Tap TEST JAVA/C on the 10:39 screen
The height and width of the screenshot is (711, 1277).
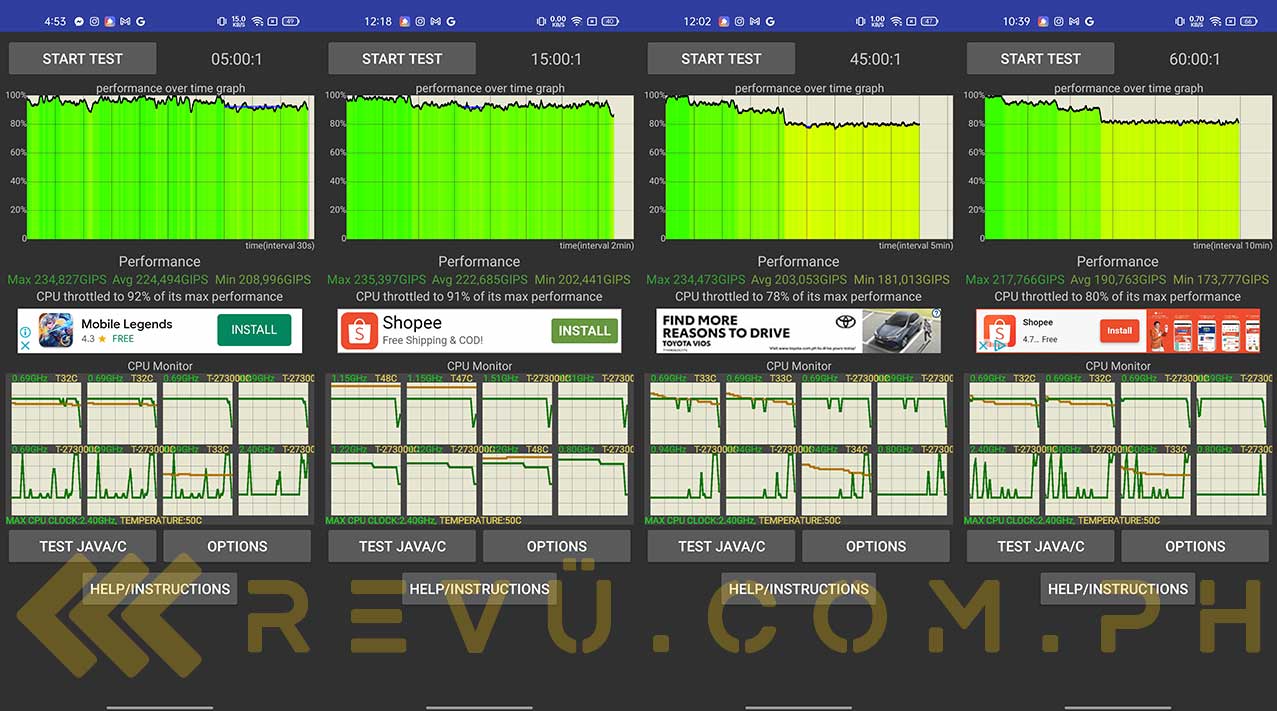pos(1040,546)
